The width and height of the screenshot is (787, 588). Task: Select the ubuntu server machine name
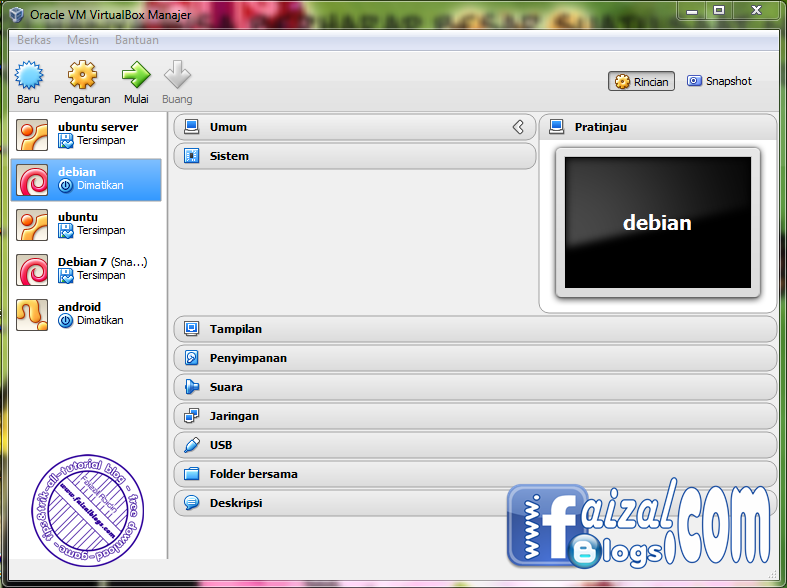(98, 127)
